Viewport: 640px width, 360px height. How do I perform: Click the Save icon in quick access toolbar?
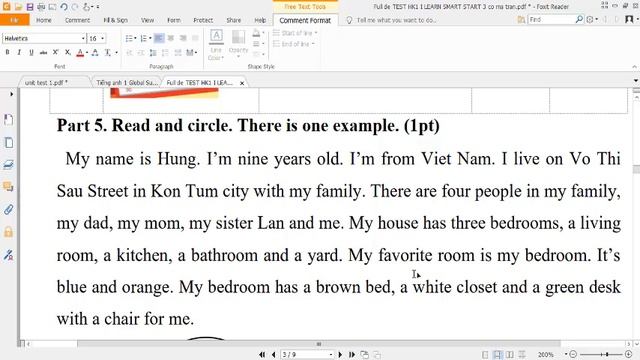[x=30, y=7]
